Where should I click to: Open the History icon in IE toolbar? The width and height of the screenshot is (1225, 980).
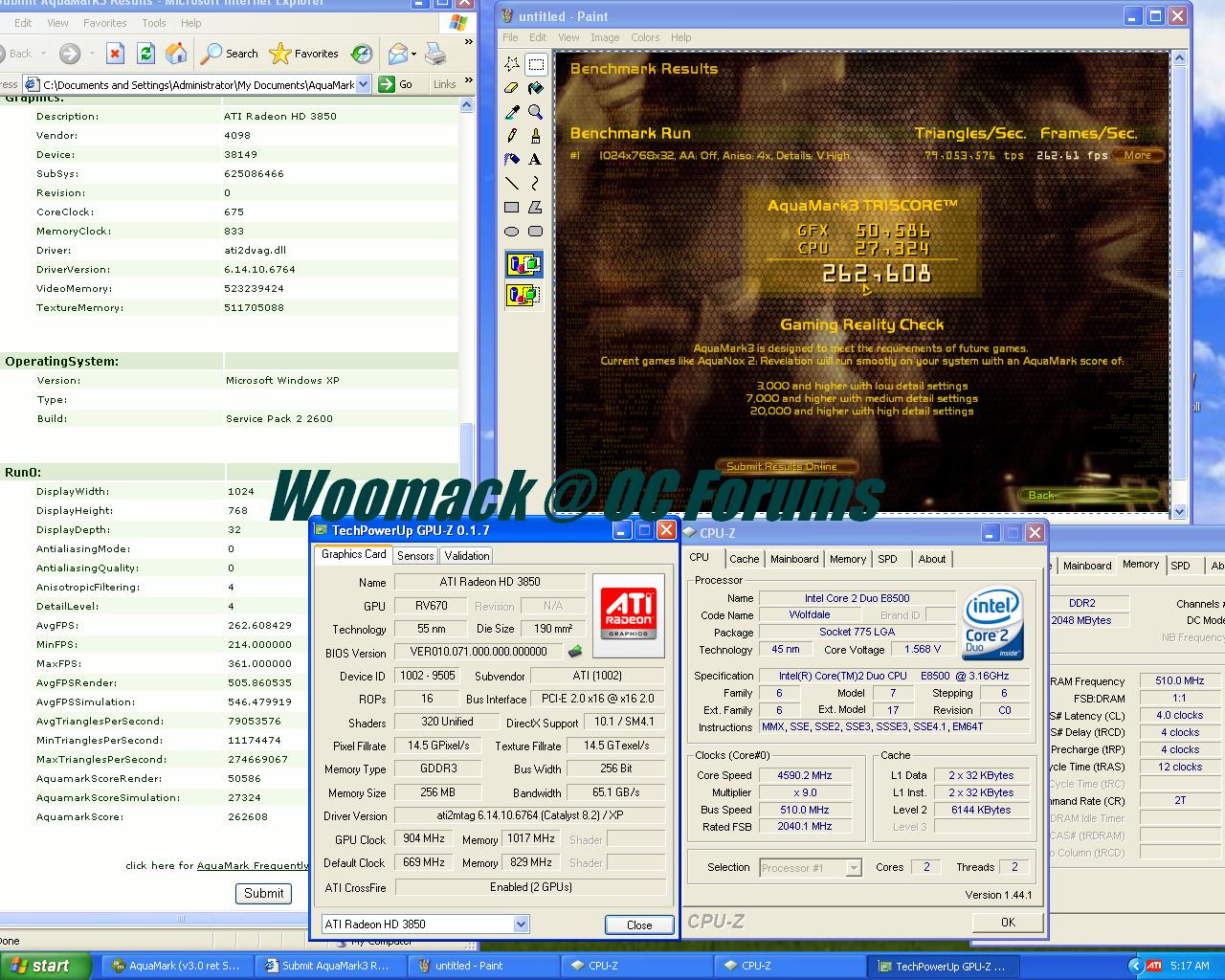point(362,54)
